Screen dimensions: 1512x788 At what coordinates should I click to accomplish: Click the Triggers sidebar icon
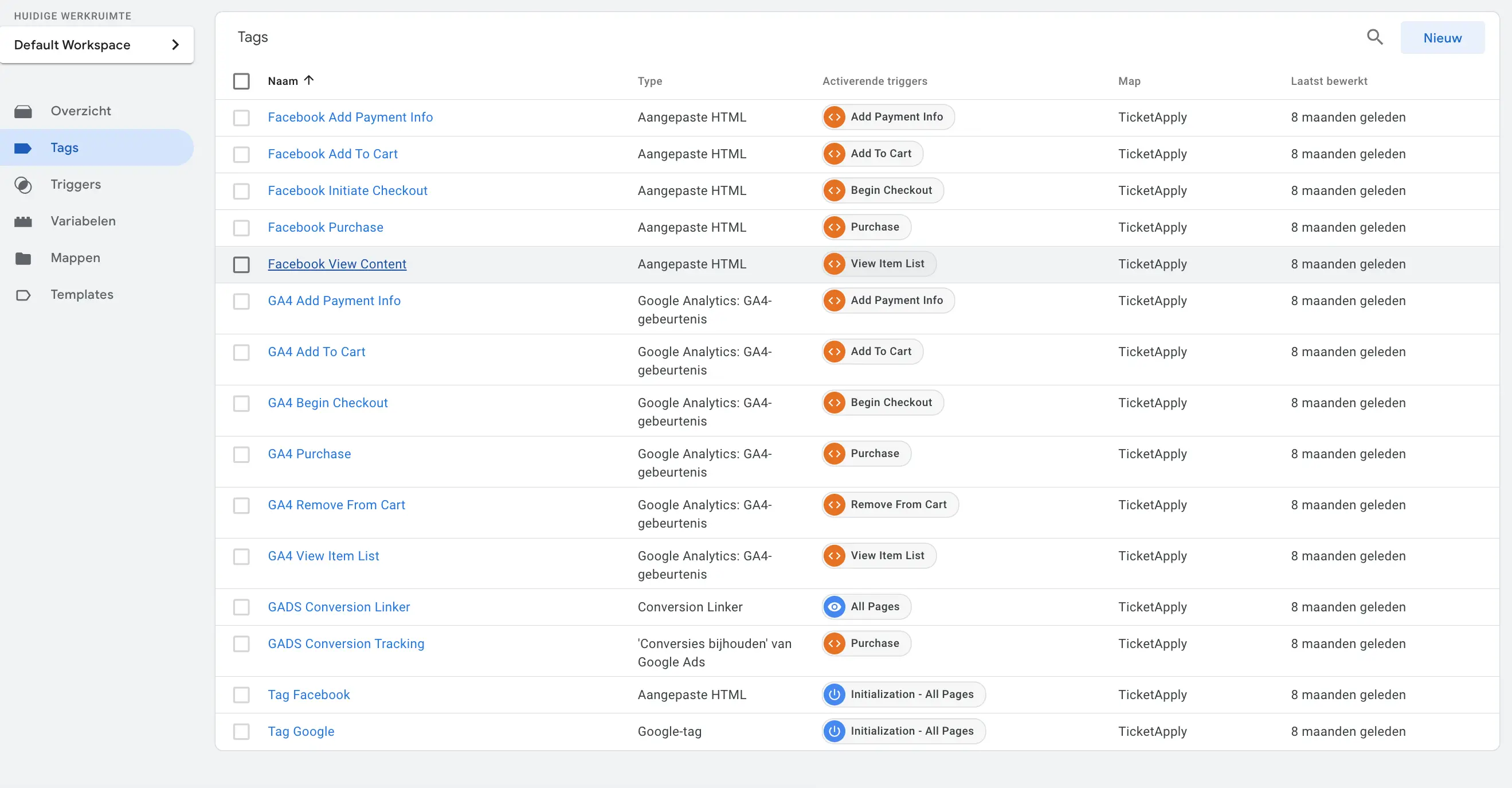tap(23, 184)
